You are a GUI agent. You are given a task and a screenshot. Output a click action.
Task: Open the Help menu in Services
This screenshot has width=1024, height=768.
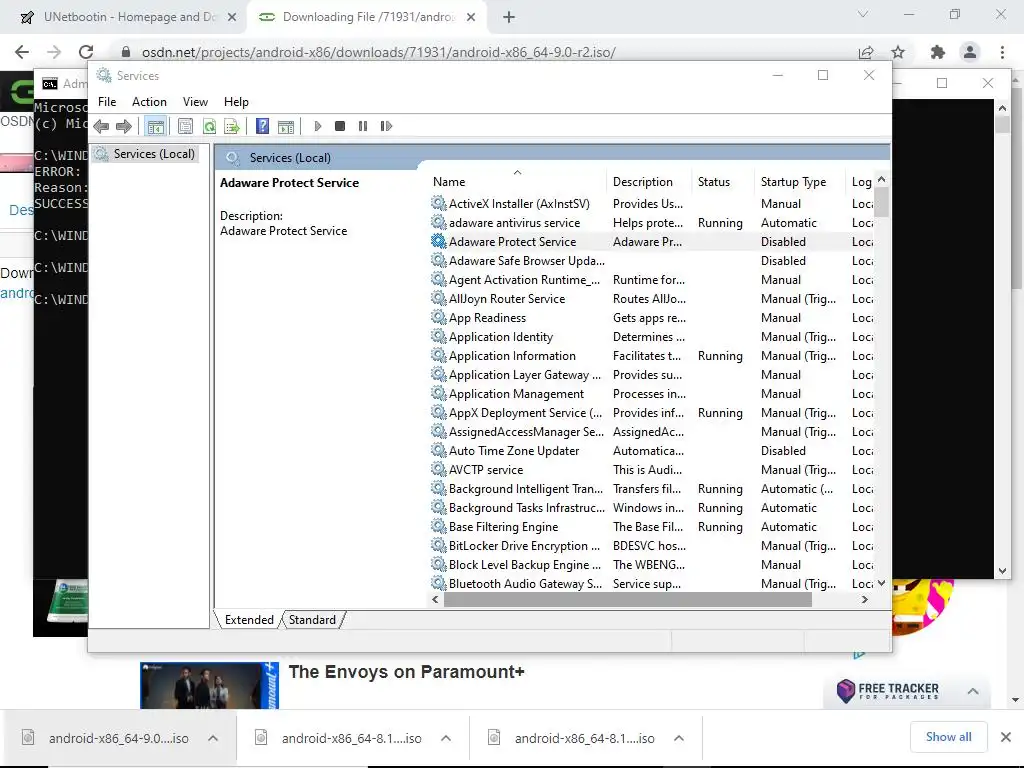(x=236, y=102)
